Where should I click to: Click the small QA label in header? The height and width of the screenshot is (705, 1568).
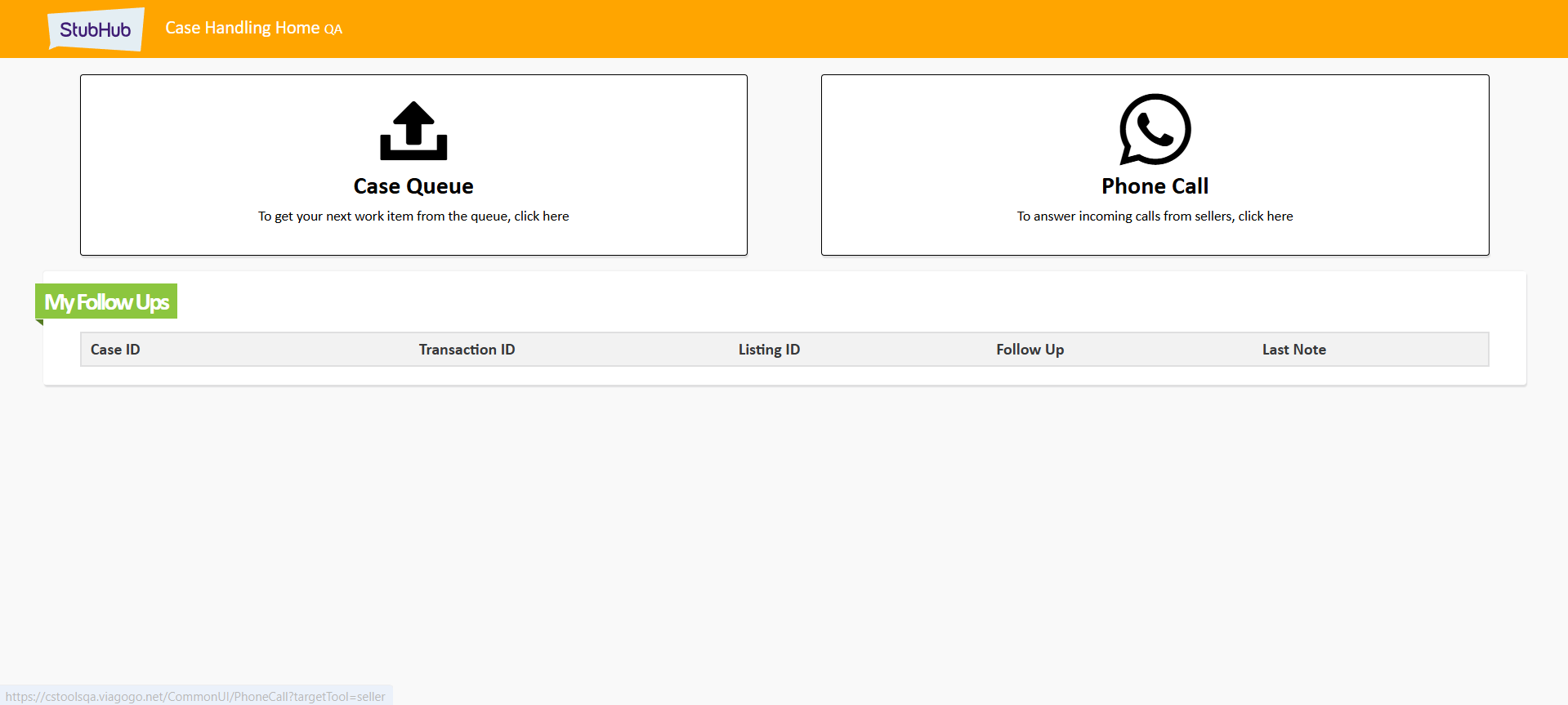pyautogui.click(x=333, y=30)
